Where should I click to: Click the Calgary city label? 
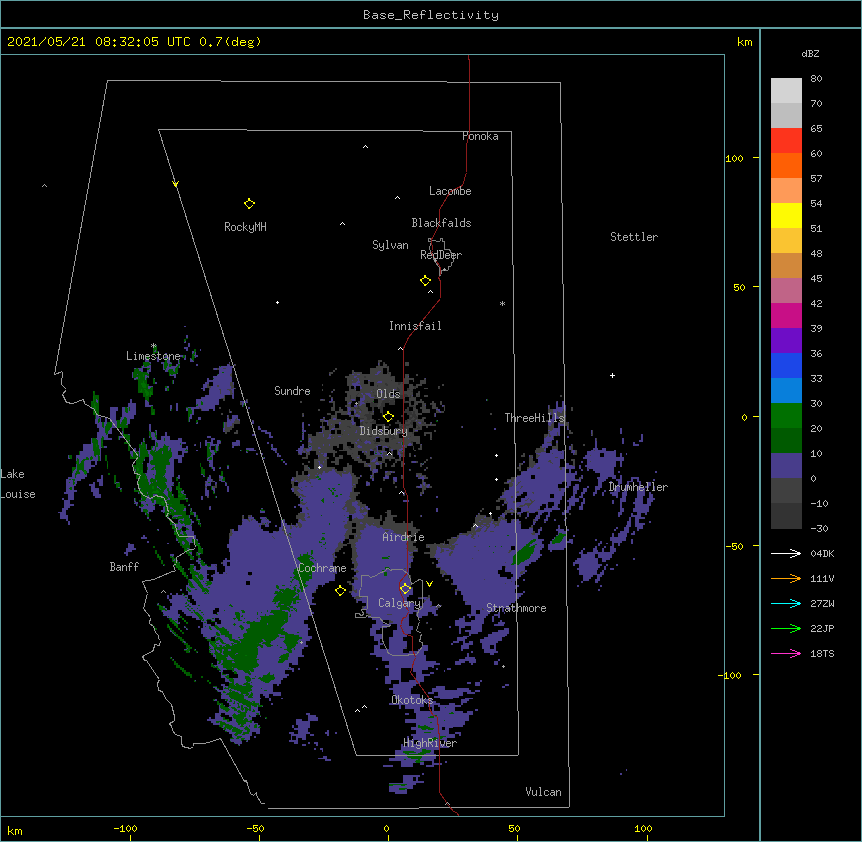coord(400,603)
